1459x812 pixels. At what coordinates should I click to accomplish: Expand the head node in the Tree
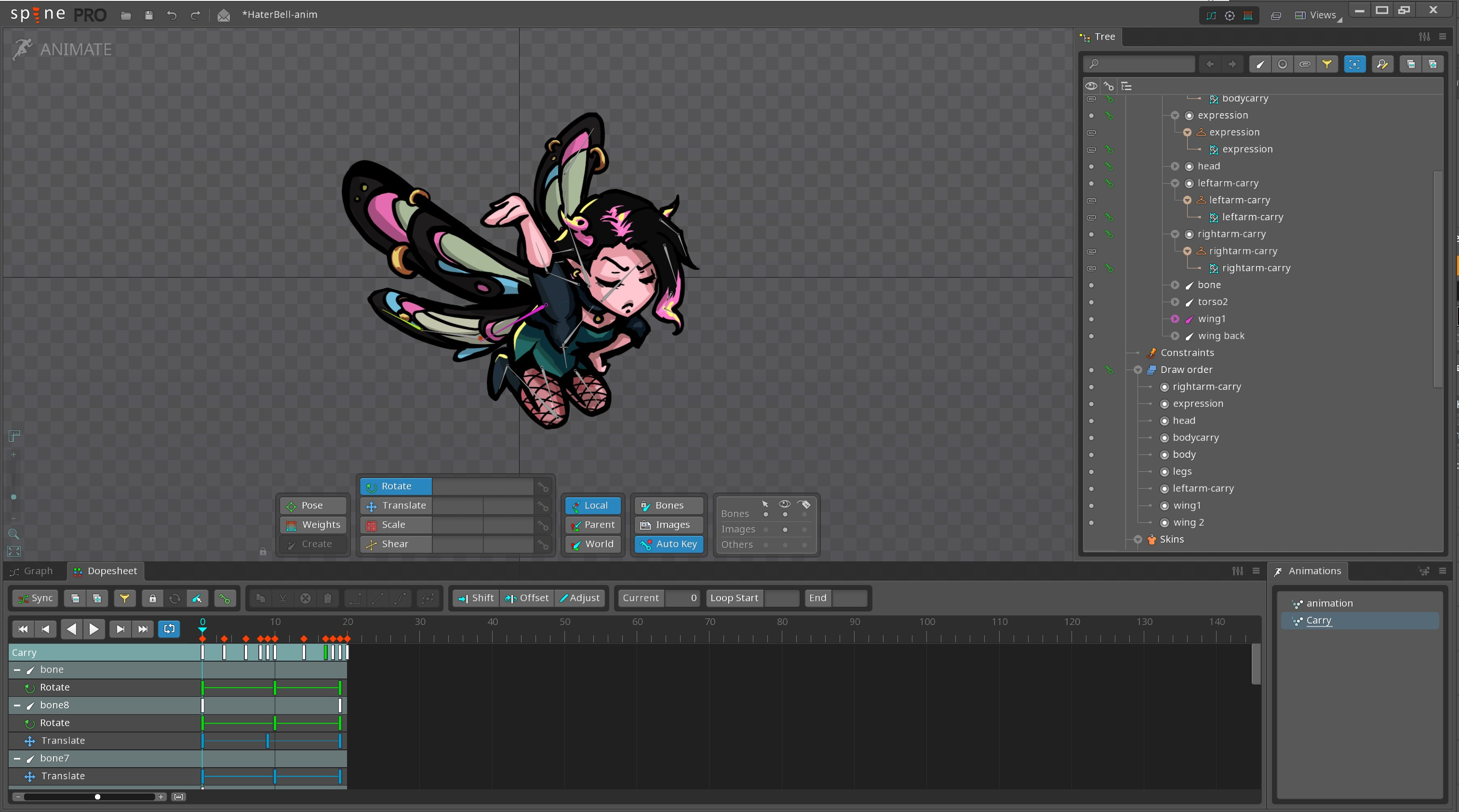point(1174,166)
